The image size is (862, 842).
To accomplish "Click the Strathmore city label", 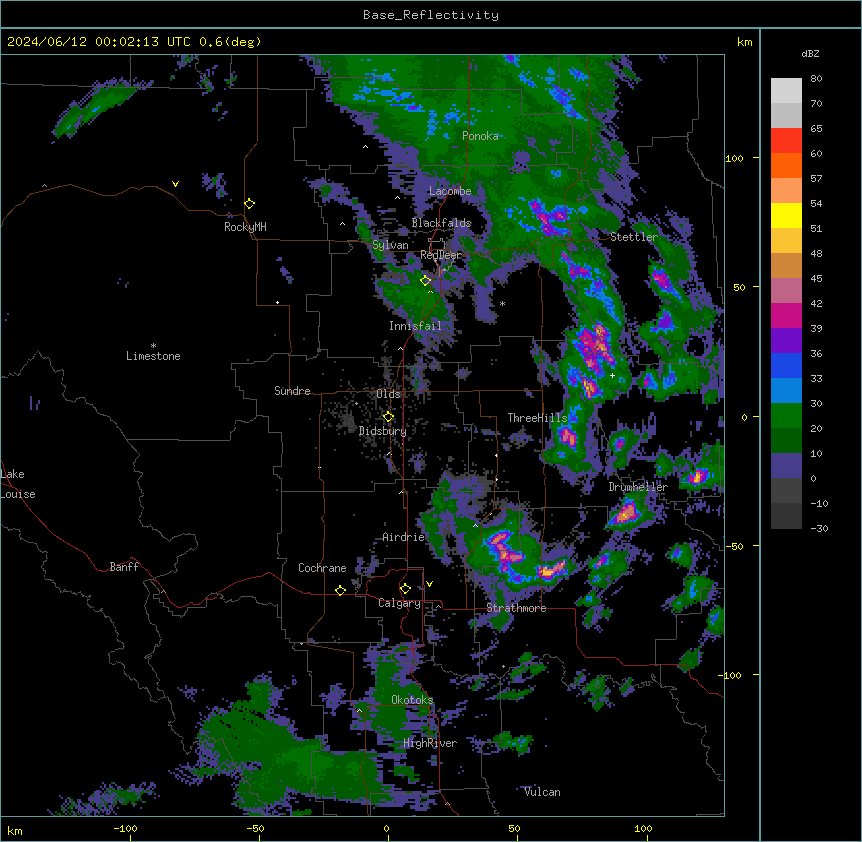I will point(516,608).
